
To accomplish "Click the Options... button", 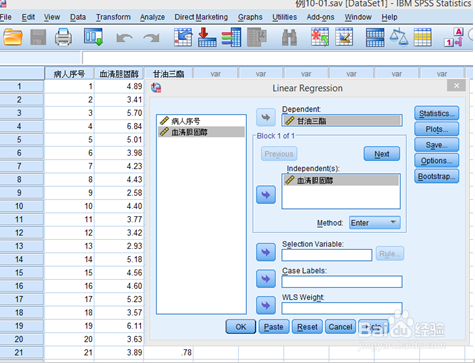I will (x=437, y=161).
